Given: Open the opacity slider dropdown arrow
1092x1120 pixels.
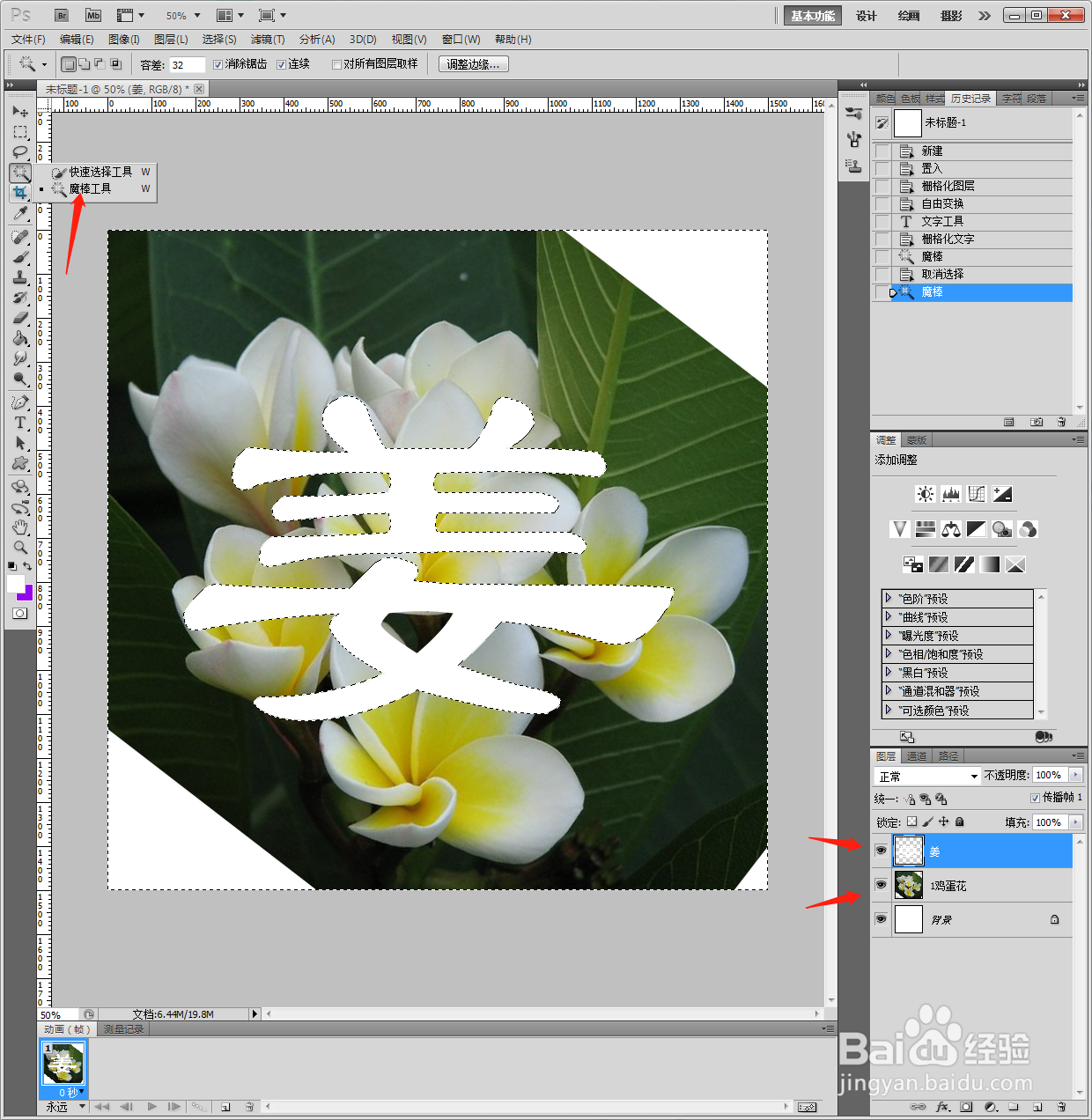Looking at the screenshot, I should (1075, 775).
